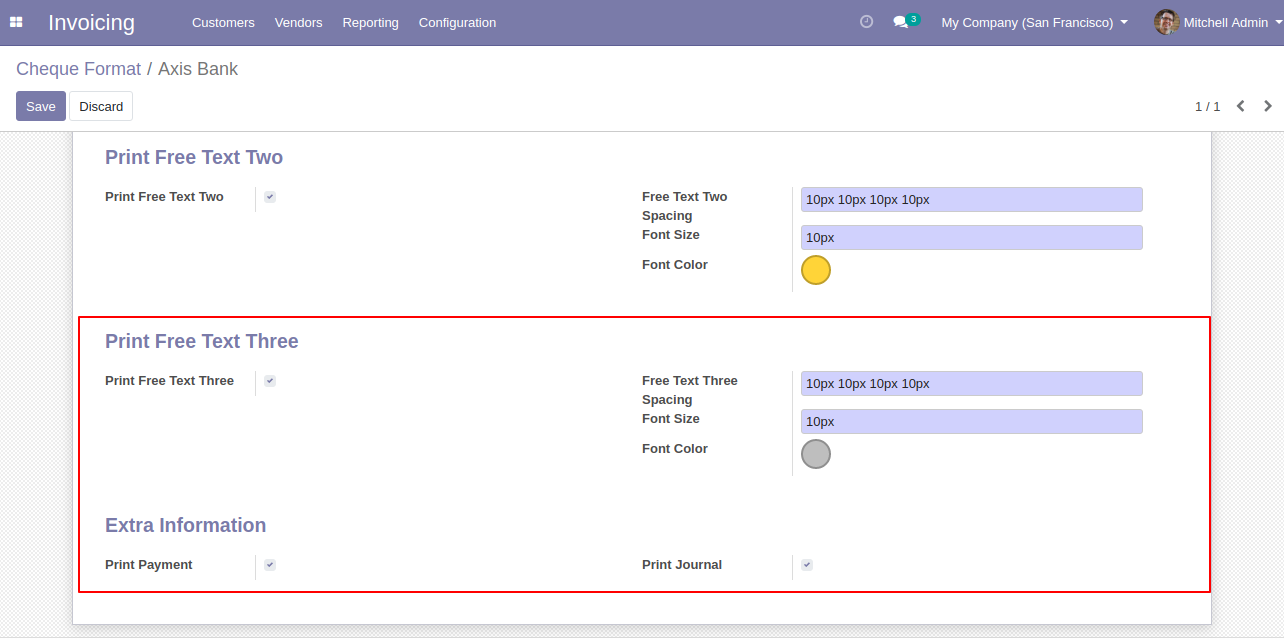The image size is (1284, 638).
Task: Toggle Print Free Text Two checkbox
Action: tap(270, 197)
